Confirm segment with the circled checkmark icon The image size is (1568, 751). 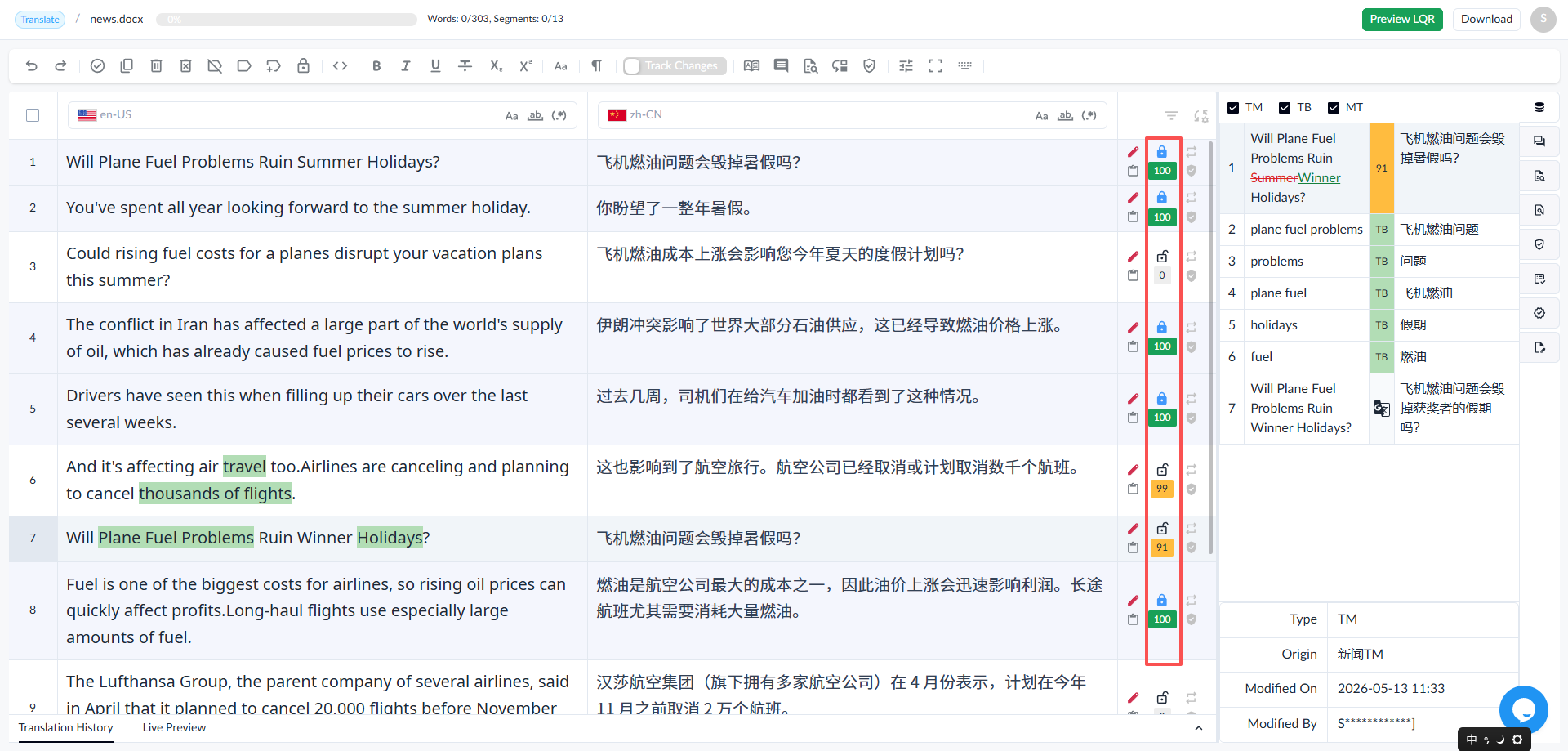pyautogui.click(x=97, y=66)
